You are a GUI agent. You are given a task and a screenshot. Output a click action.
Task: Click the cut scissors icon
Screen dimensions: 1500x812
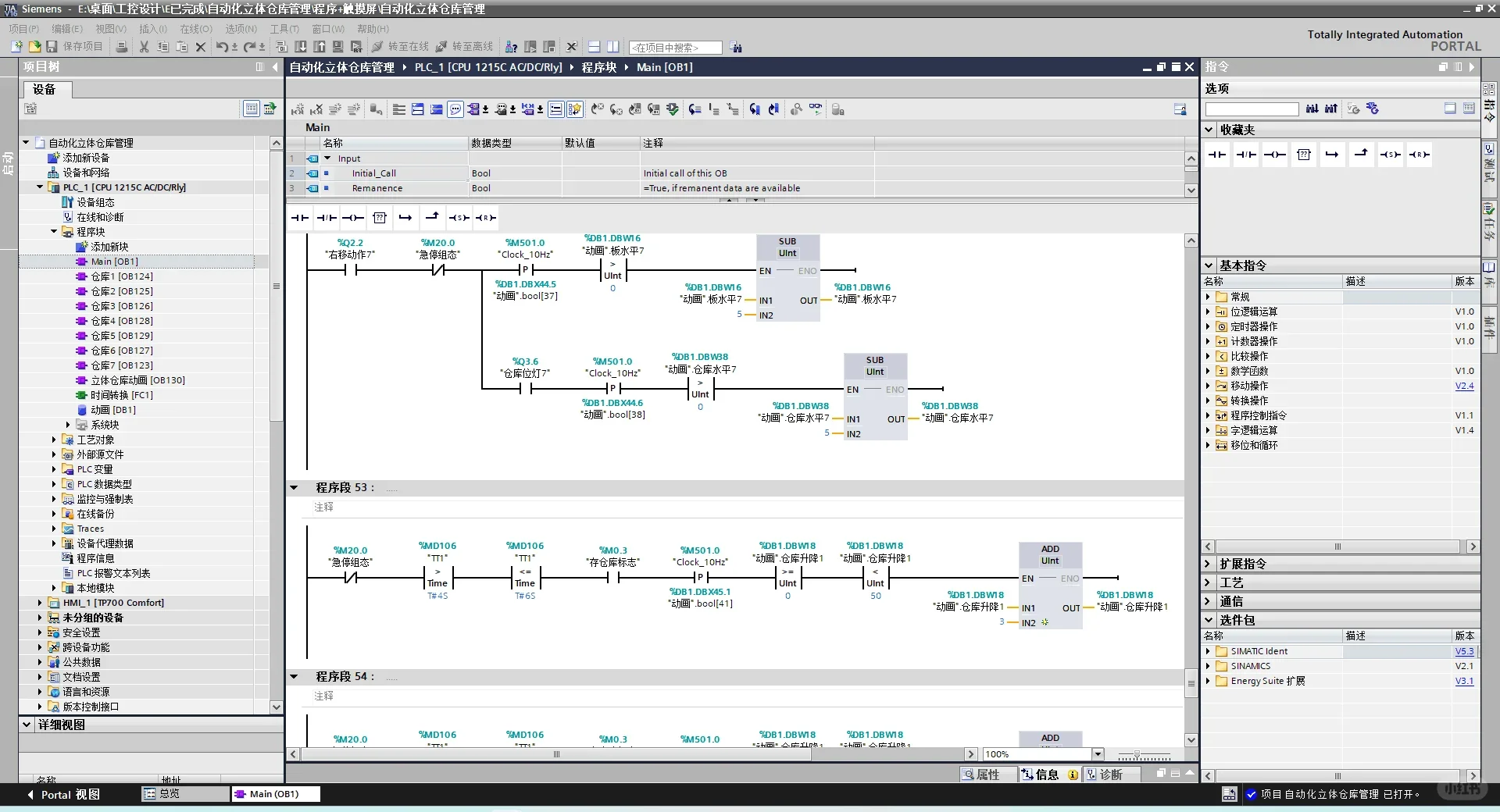144,47
